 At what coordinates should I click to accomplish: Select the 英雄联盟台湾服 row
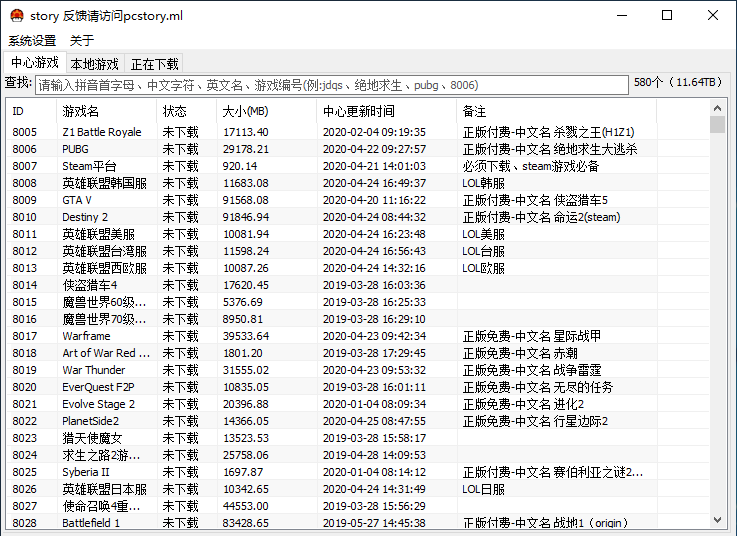(357, 251)
